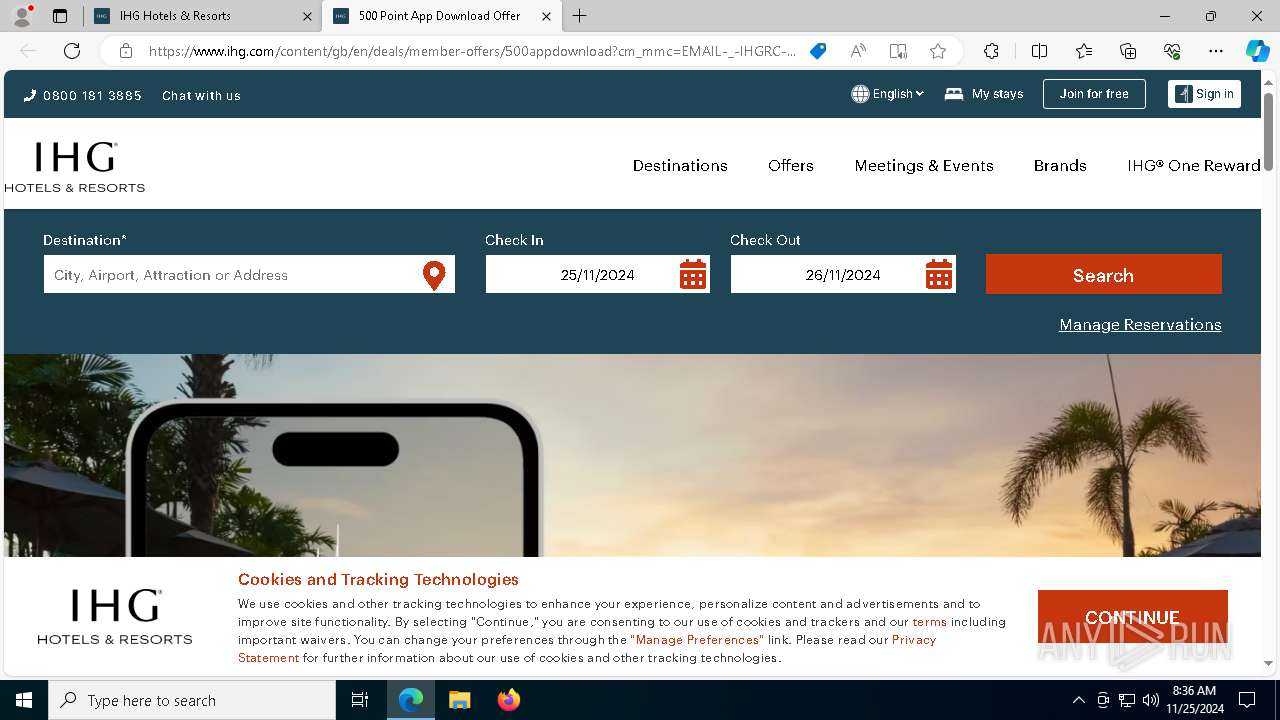1280x720 pixels.
Task: Open File Explorer from the taskbar
Action: click(459, 700)
